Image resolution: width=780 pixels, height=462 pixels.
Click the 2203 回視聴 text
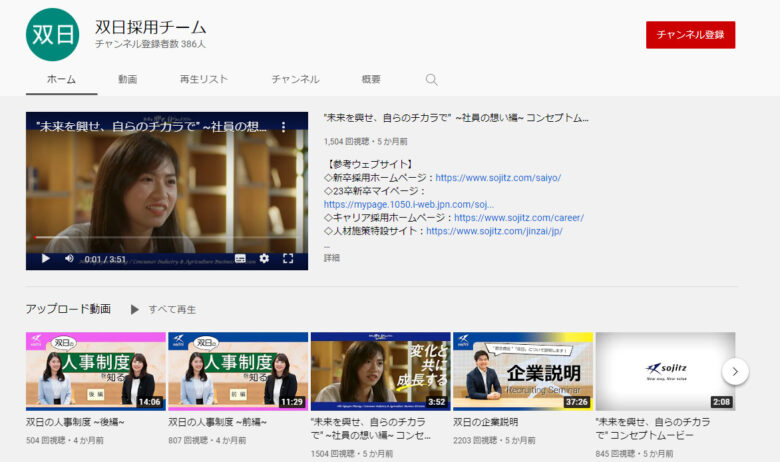point(475,441)
